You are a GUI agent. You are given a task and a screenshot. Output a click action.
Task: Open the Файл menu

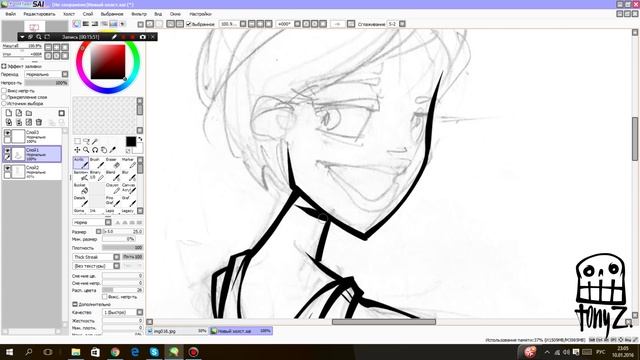[x=11, y=14]
